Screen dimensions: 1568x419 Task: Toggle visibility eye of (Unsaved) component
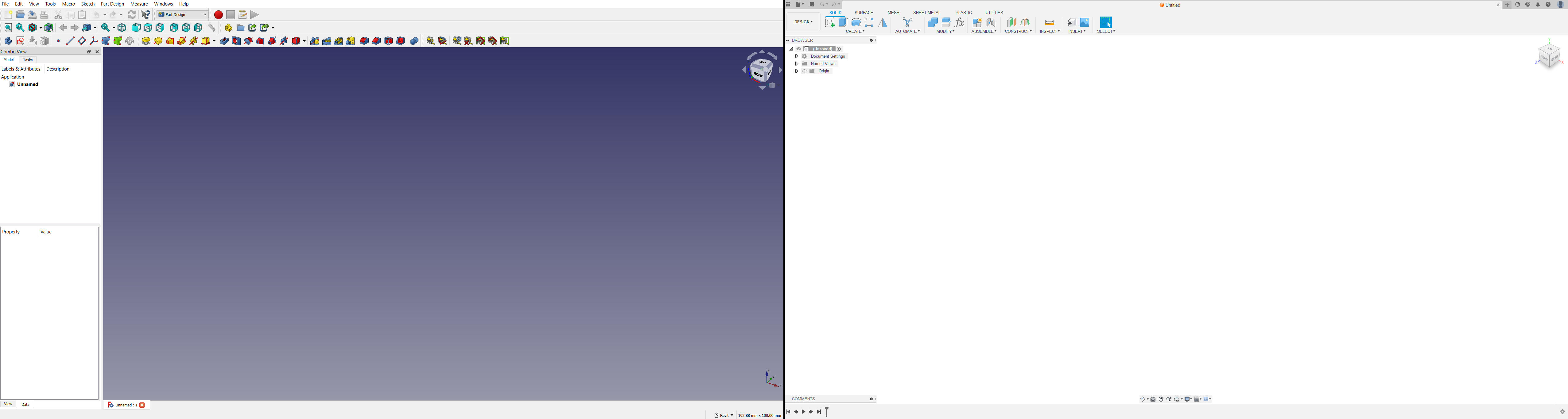799,49
